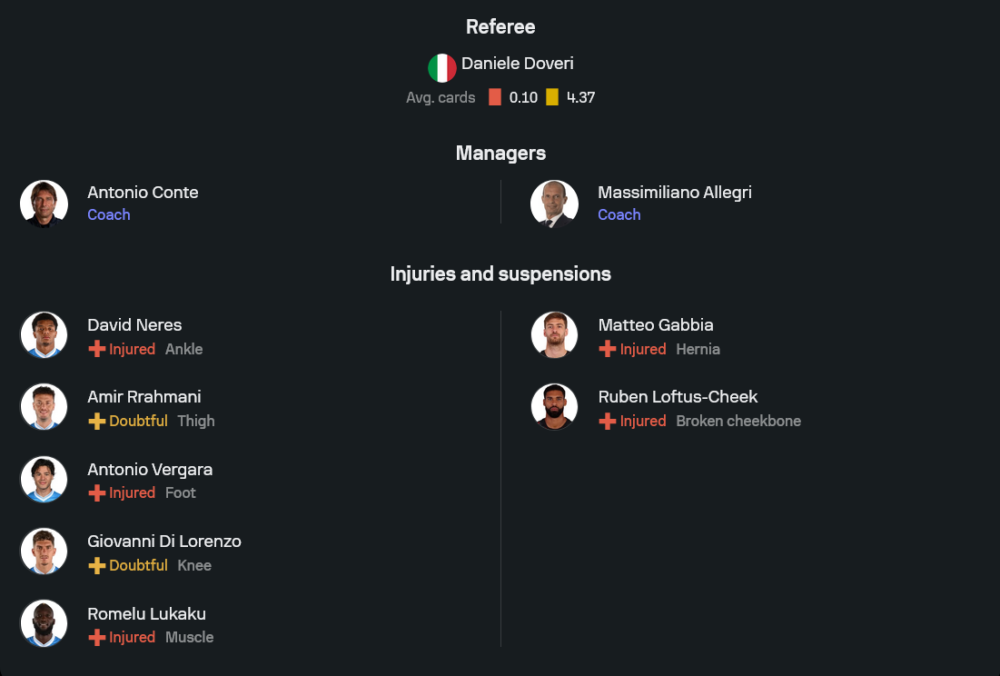The width and height of the screenshot is (1000, 676).
Task: Open the Ruben Loftus-Cheek name link
Action: point(677,397)
